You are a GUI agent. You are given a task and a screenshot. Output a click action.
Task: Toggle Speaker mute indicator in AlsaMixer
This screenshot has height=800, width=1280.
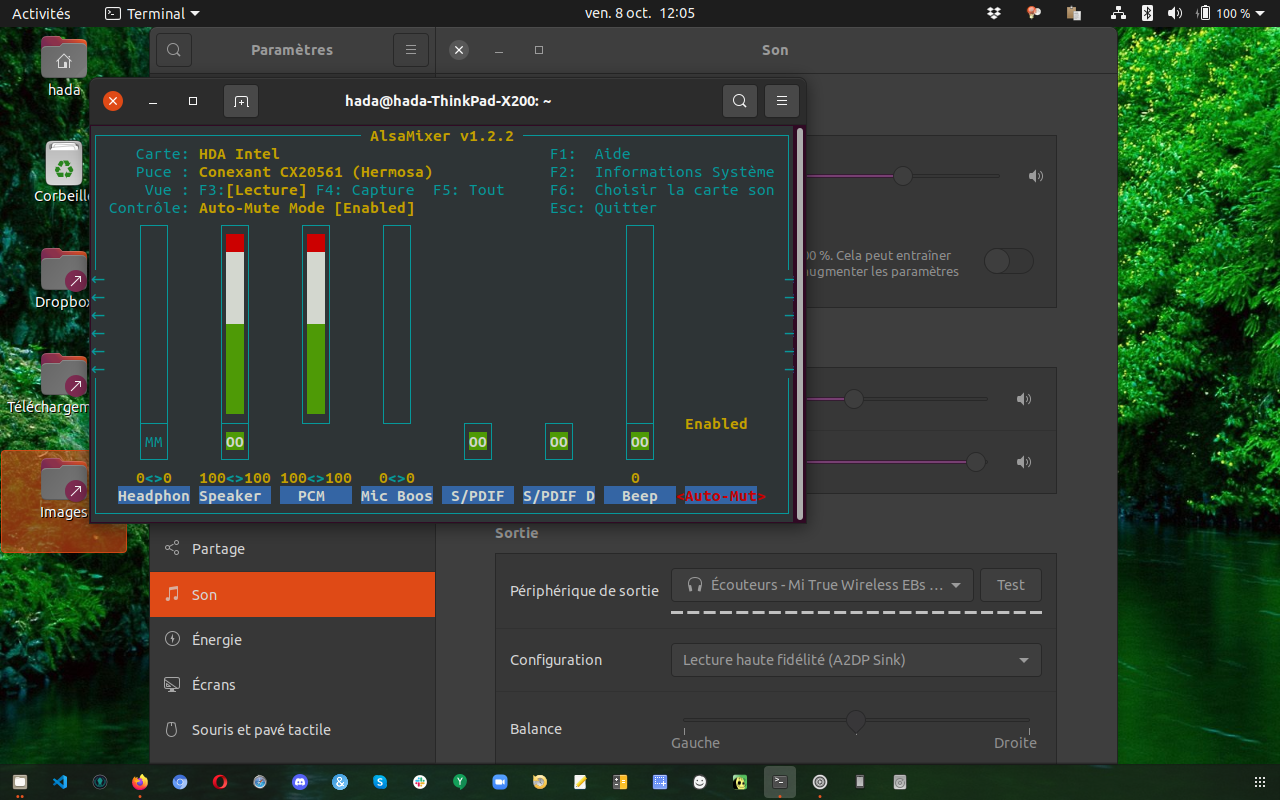[x=235, y=442]
